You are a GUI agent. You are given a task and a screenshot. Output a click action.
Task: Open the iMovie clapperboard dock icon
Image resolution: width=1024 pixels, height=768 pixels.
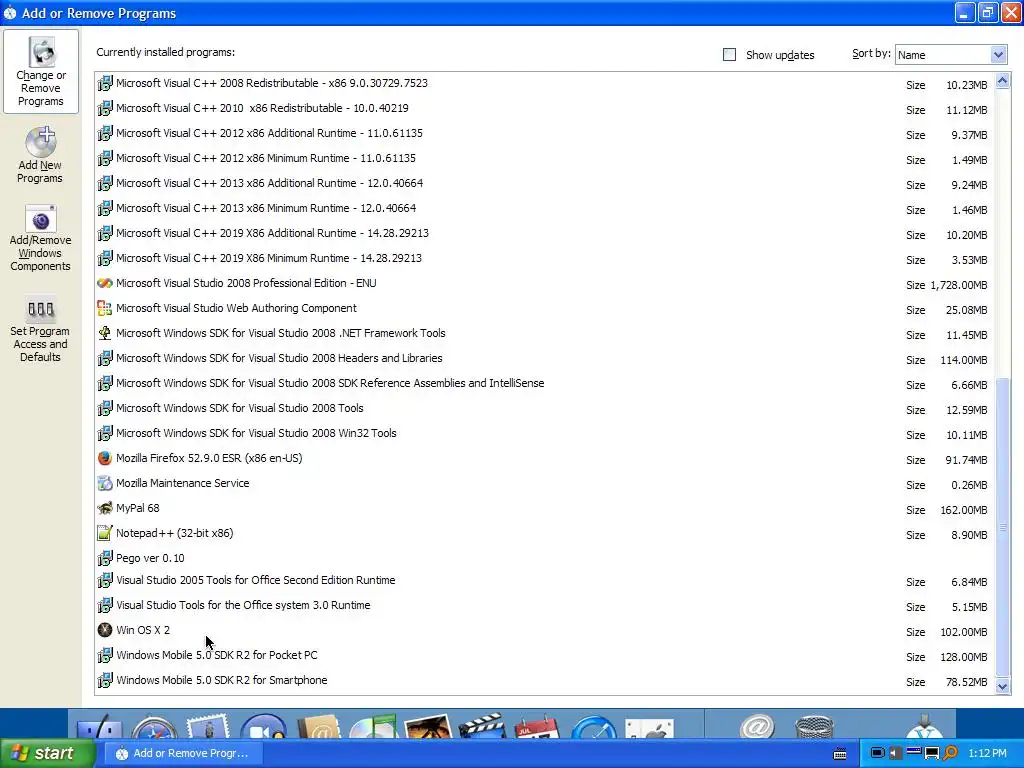tap(482, 726)
